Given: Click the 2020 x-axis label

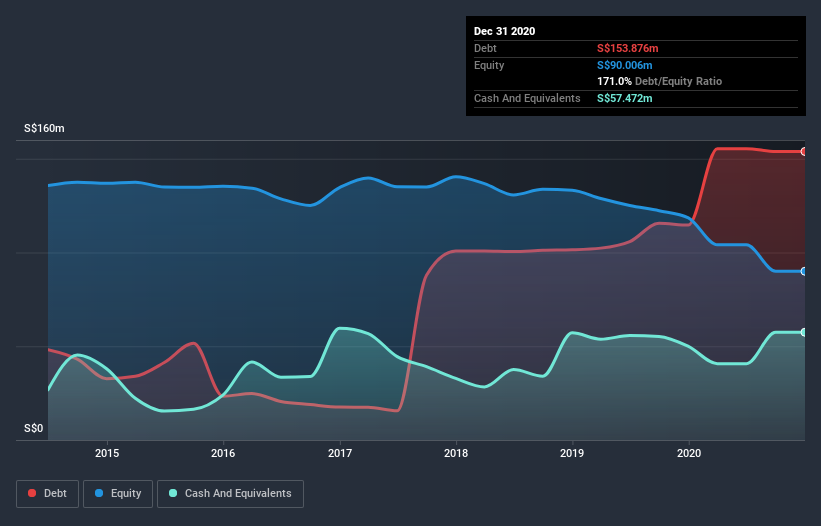Looking at the screenshot, I should [689, 453].
